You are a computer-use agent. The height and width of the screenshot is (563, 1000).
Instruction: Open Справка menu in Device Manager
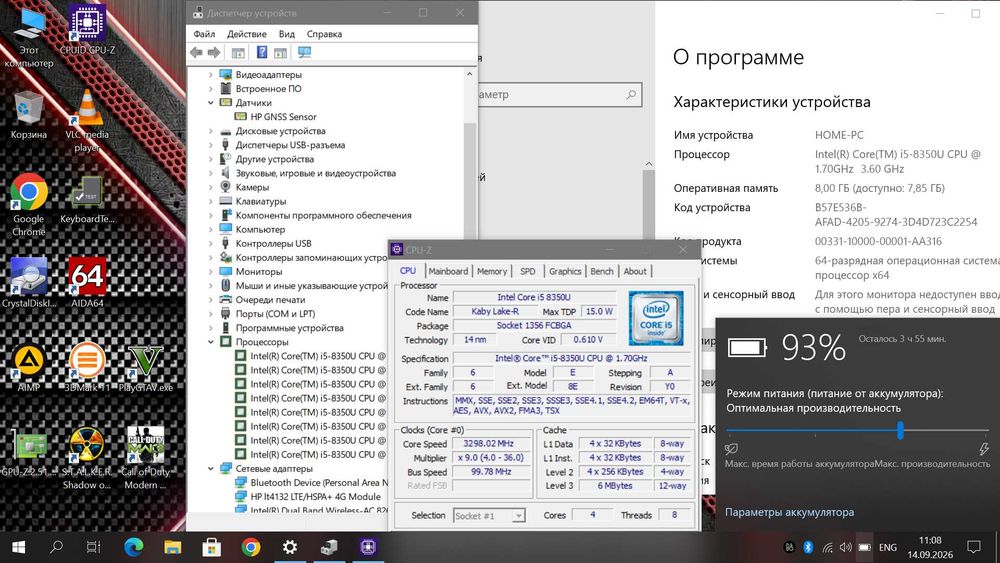pos(324,34)
